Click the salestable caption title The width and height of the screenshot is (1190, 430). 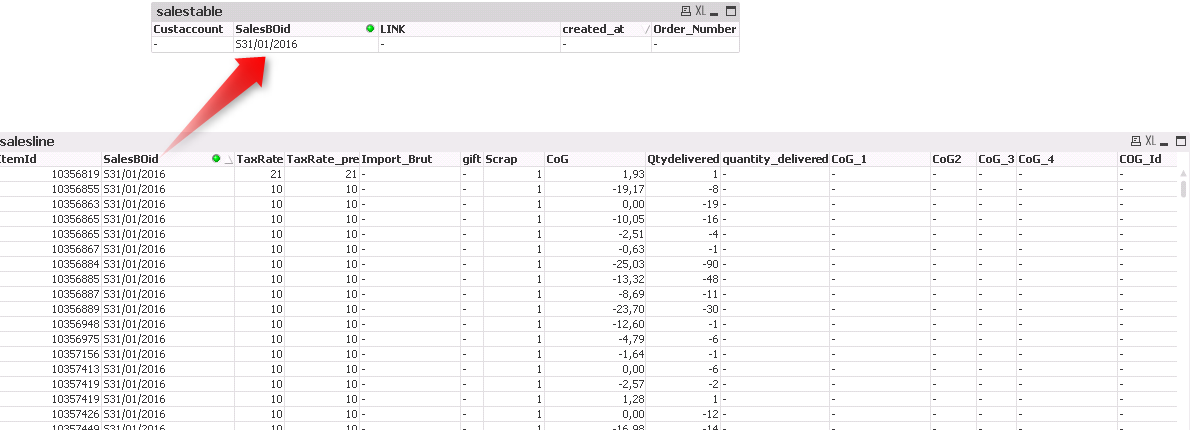[189, 11]
